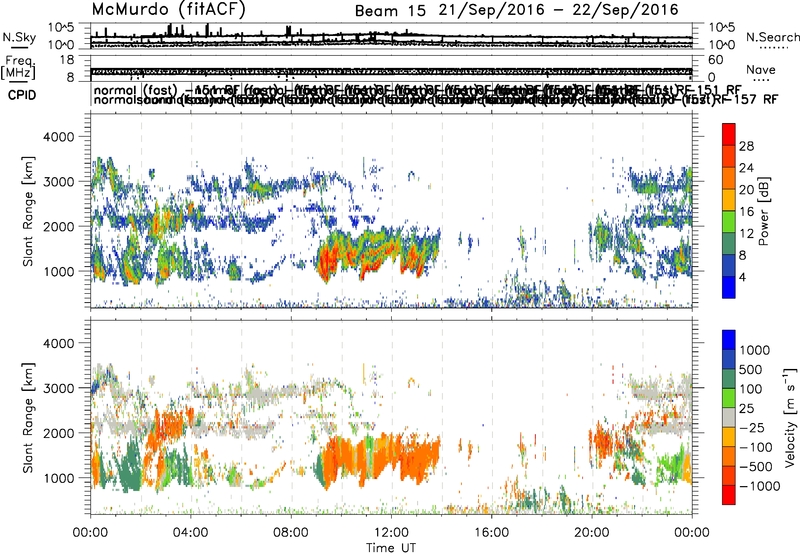The height and width of the screenshot is (554, 800).
Task: Pick the bright blue bottom segment of power colorbar
Action: [729, 287]
